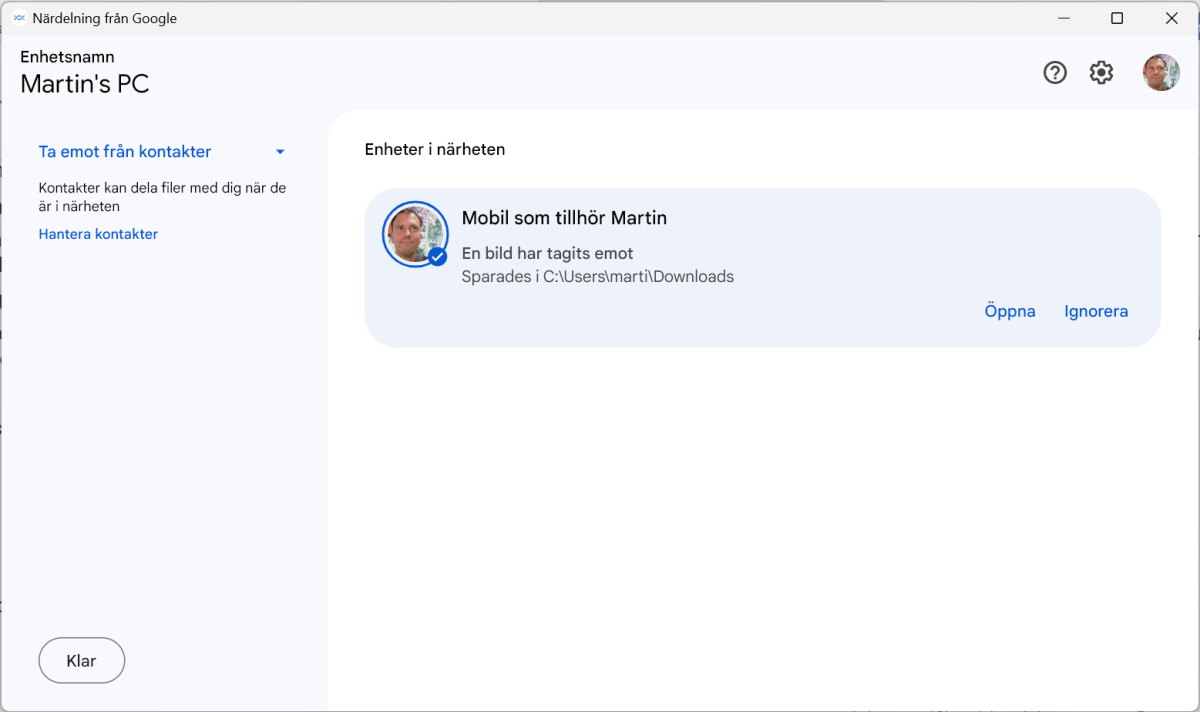Open the help question mark icon

1055,72
